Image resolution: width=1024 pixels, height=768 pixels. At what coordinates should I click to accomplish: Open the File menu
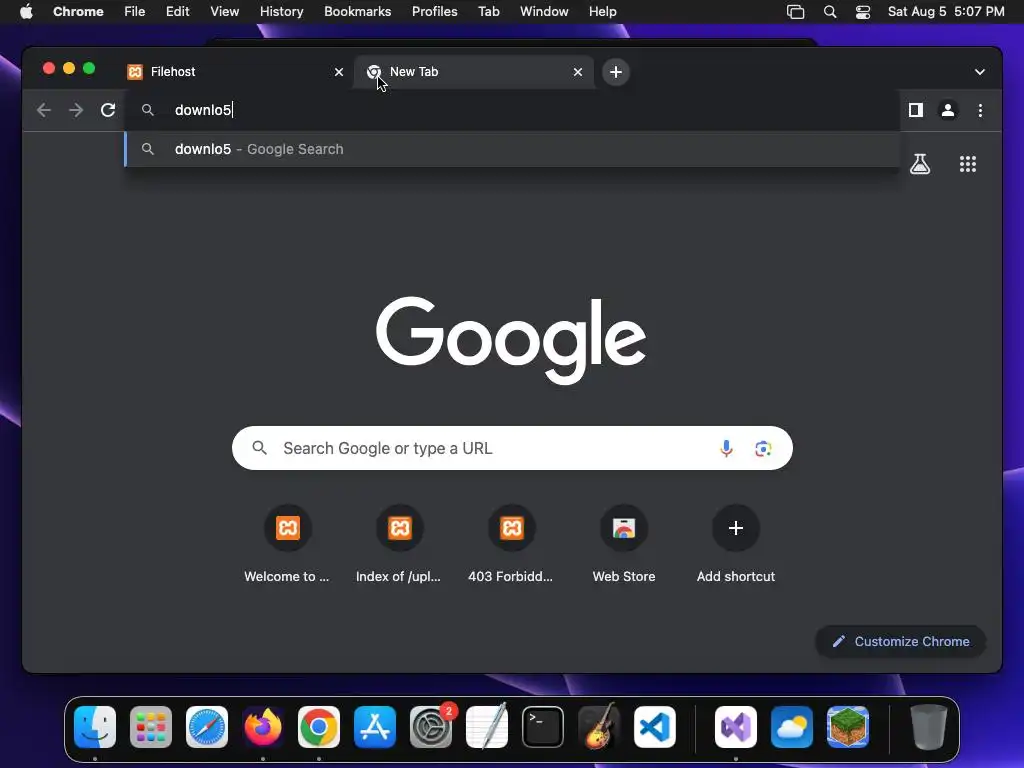pos(135,12)
